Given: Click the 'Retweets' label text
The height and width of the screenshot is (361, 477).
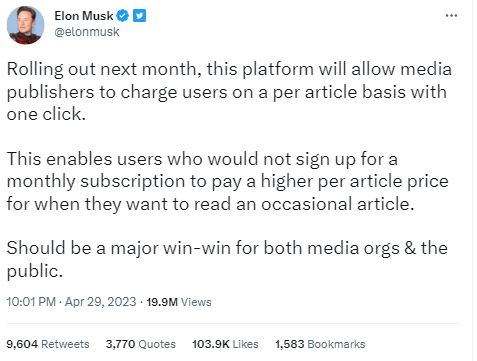Looking at the screenshot, I should (65, 344).
